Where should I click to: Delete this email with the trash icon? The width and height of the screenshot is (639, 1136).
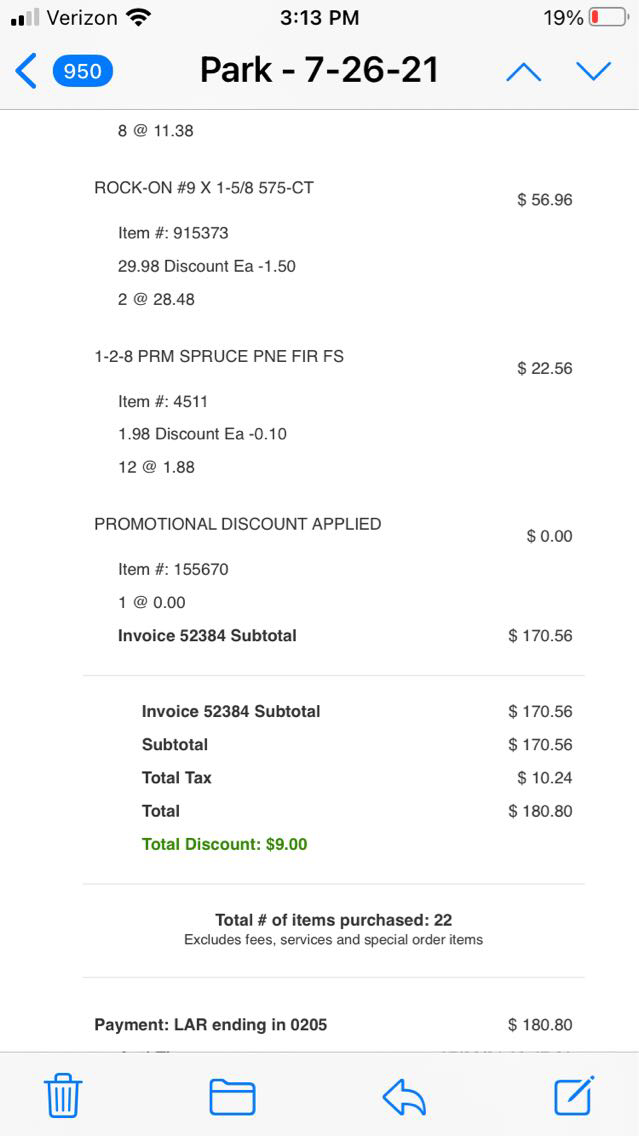pyautogui.click(x=63, y=1096)
